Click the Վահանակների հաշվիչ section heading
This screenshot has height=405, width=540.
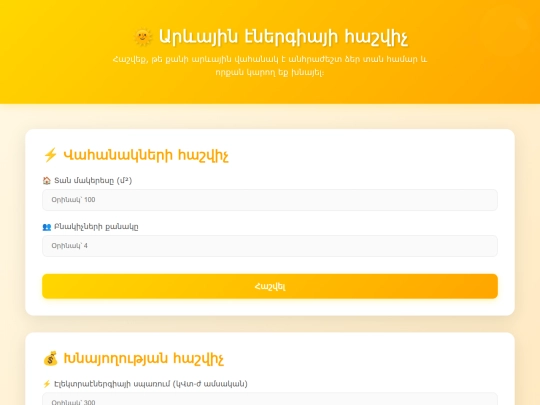click(146, 155)
